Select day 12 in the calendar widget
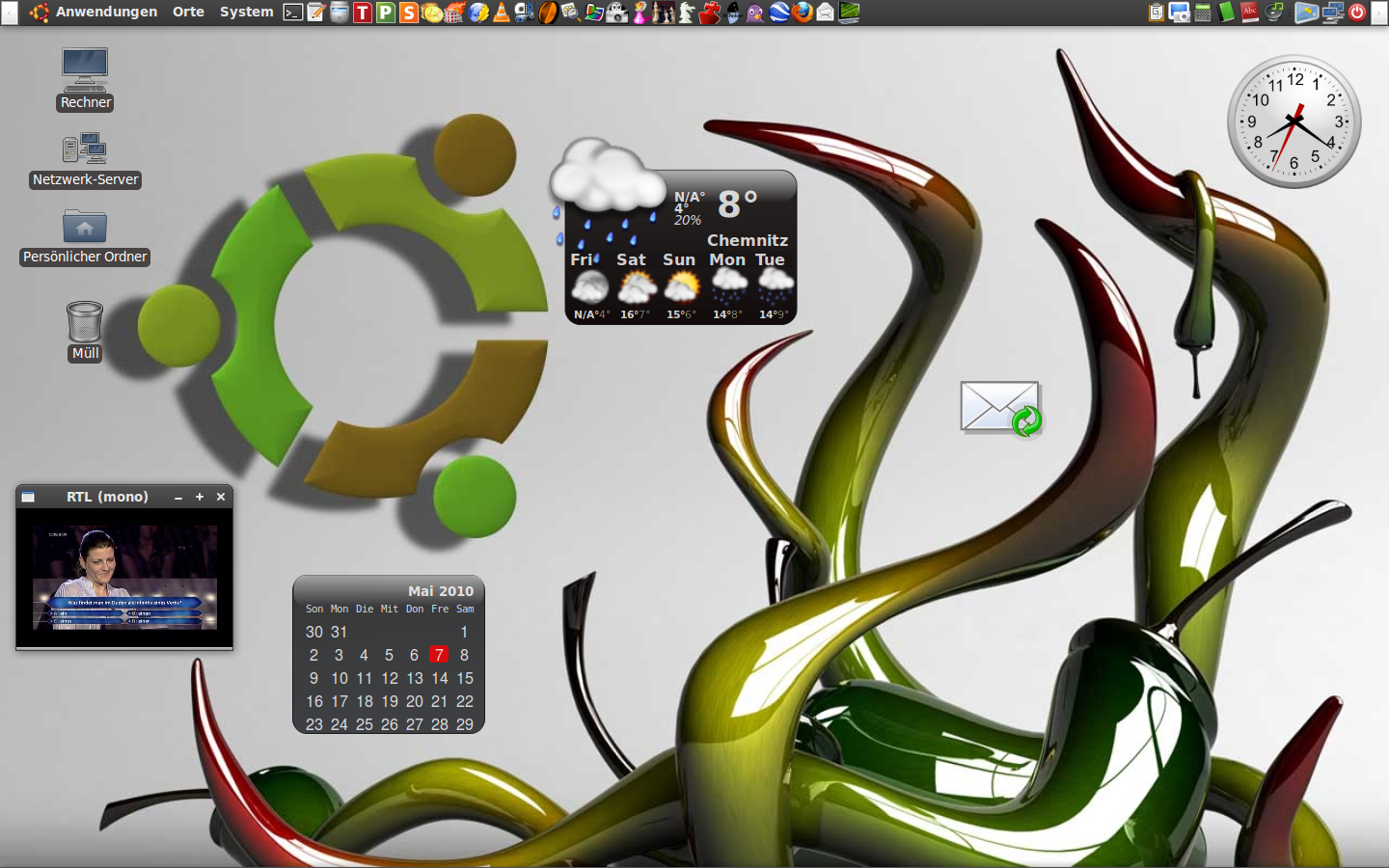The width and height of the screenshot is (1389, 868). 390,678
